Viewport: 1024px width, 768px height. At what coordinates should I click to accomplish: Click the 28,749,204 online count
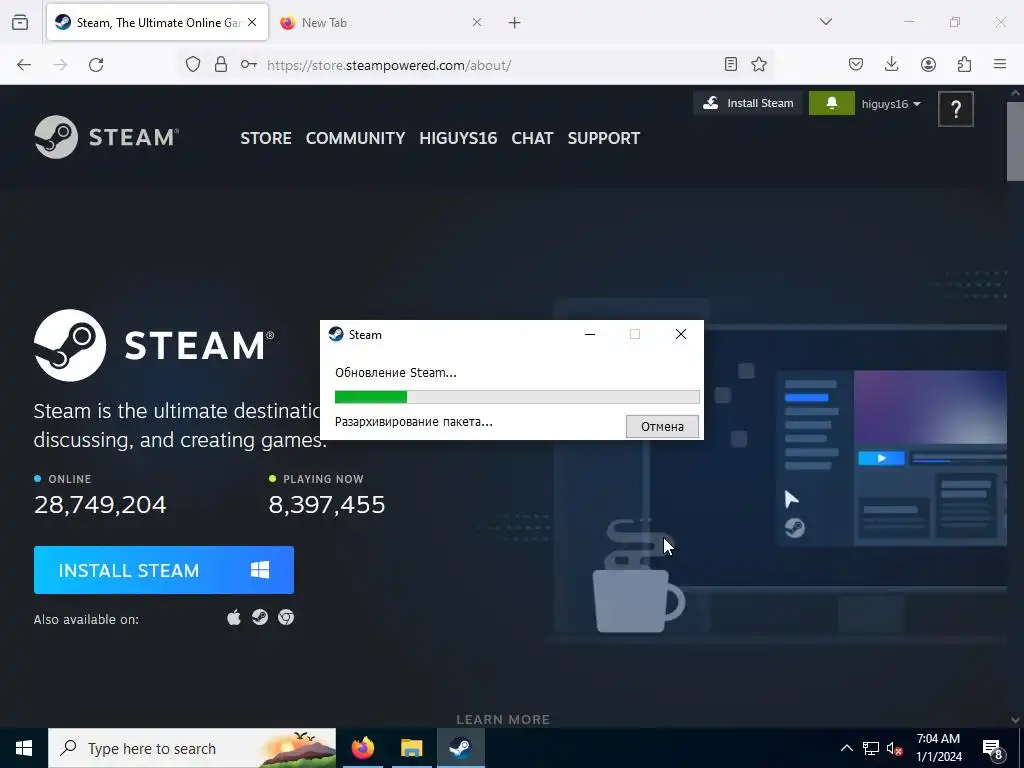point(100,505)
